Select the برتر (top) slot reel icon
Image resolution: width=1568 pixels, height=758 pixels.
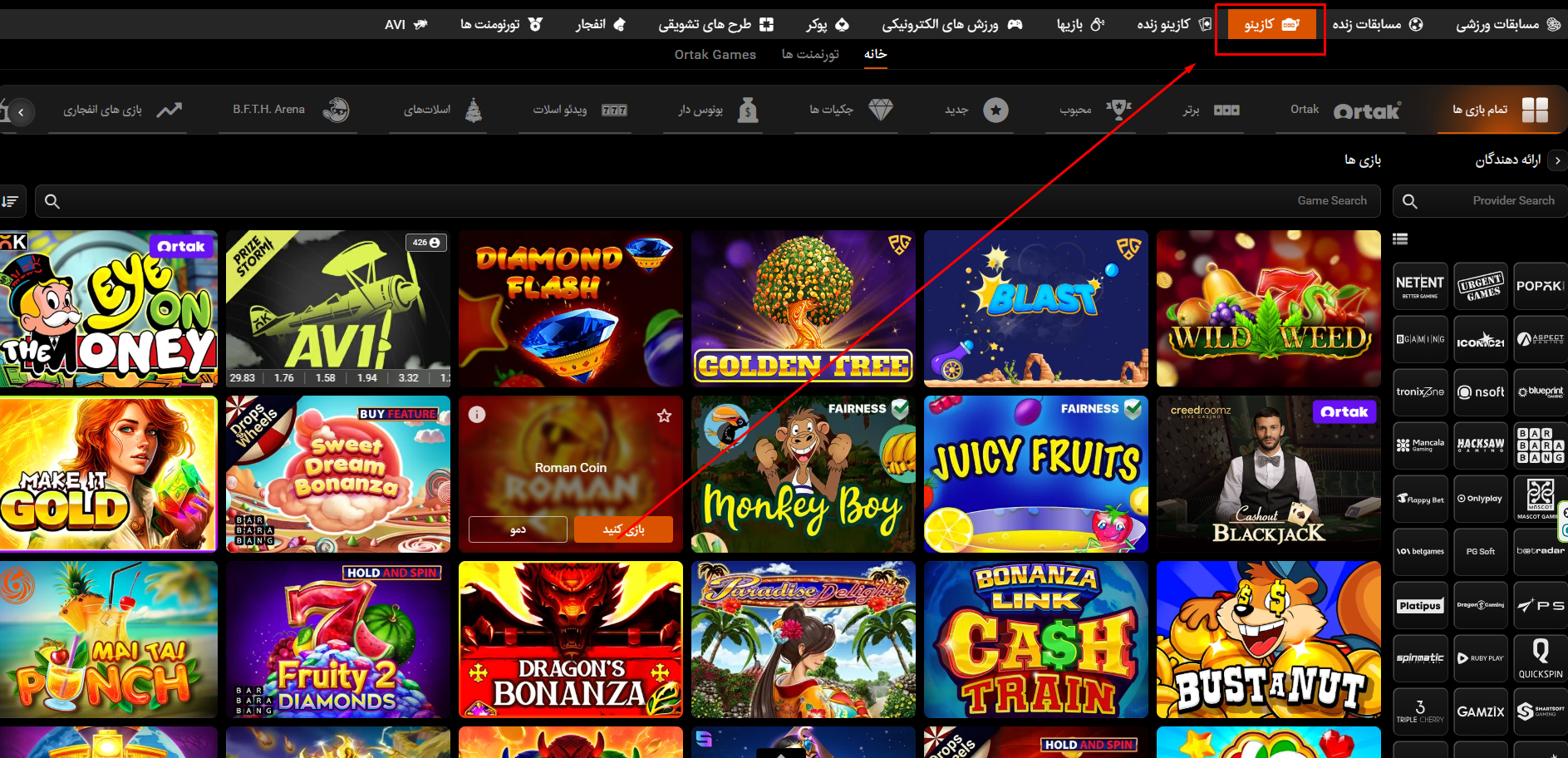(1226, 110)
